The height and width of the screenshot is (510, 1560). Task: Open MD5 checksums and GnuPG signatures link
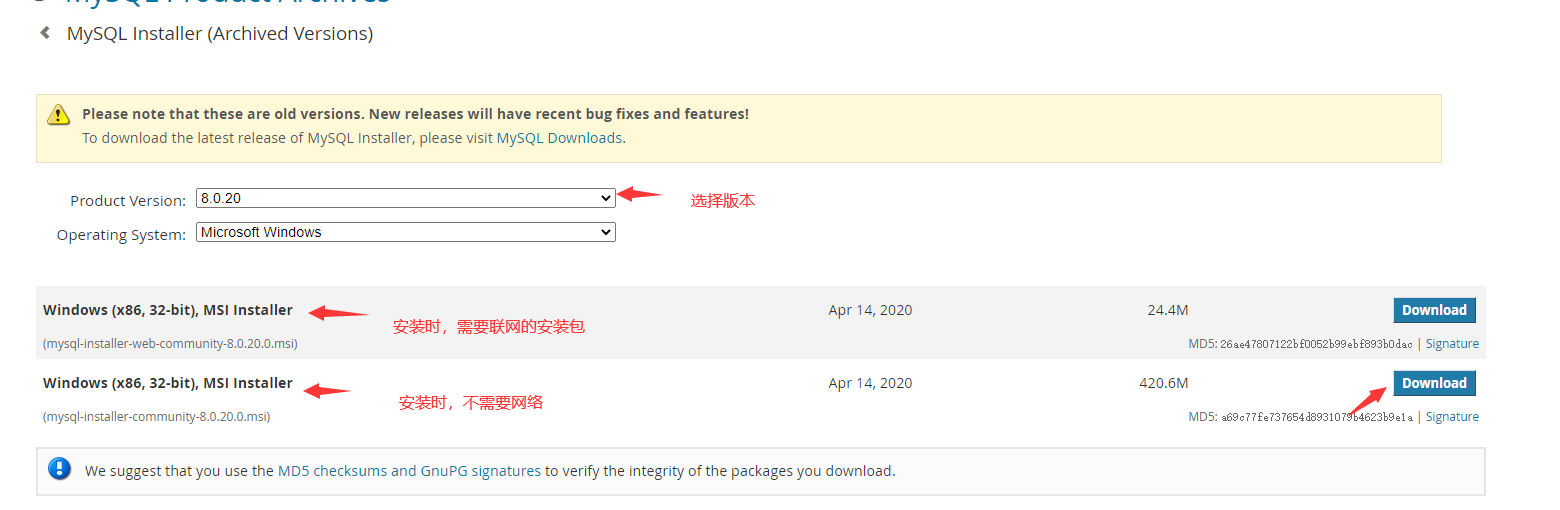409,470
